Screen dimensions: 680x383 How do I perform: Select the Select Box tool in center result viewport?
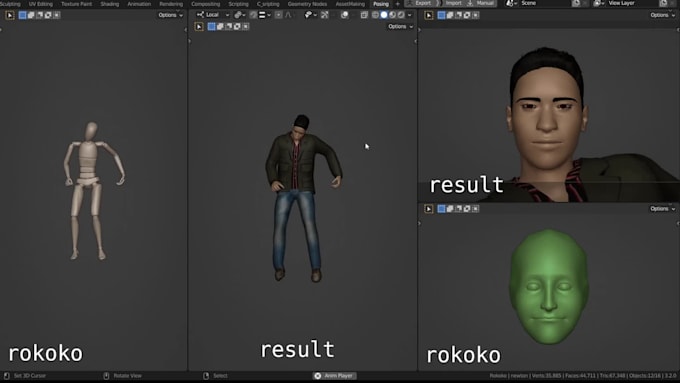199,27
